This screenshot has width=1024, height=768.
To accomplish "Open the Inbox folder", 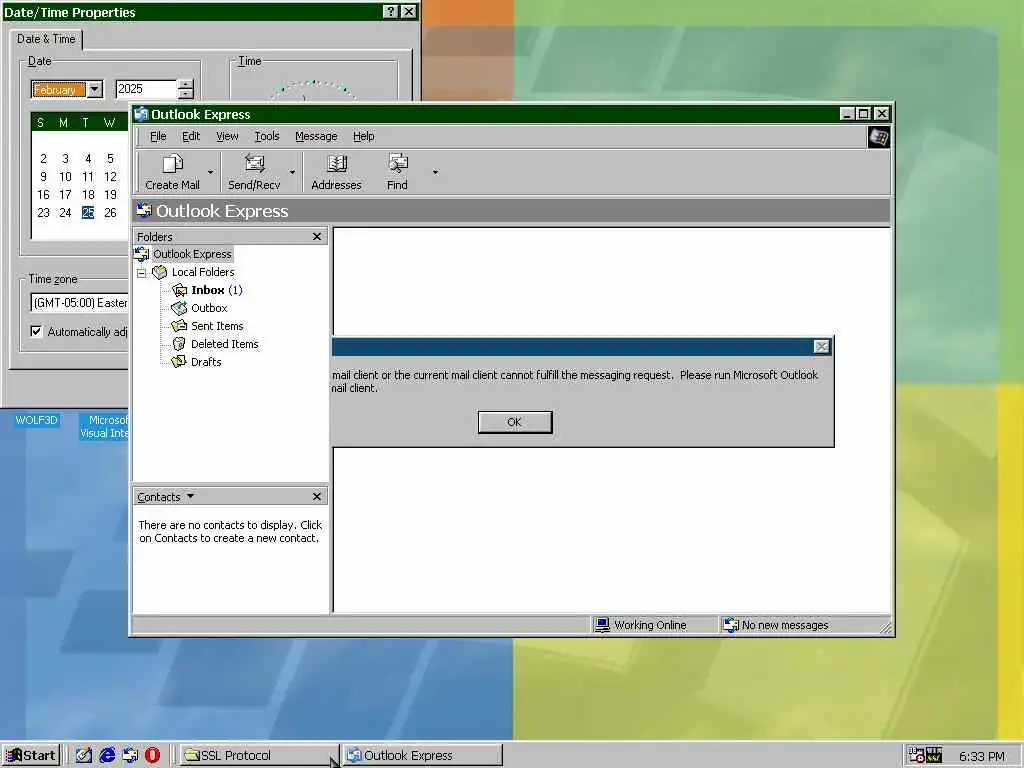I will pyautogui.click(x=216, y=290).
